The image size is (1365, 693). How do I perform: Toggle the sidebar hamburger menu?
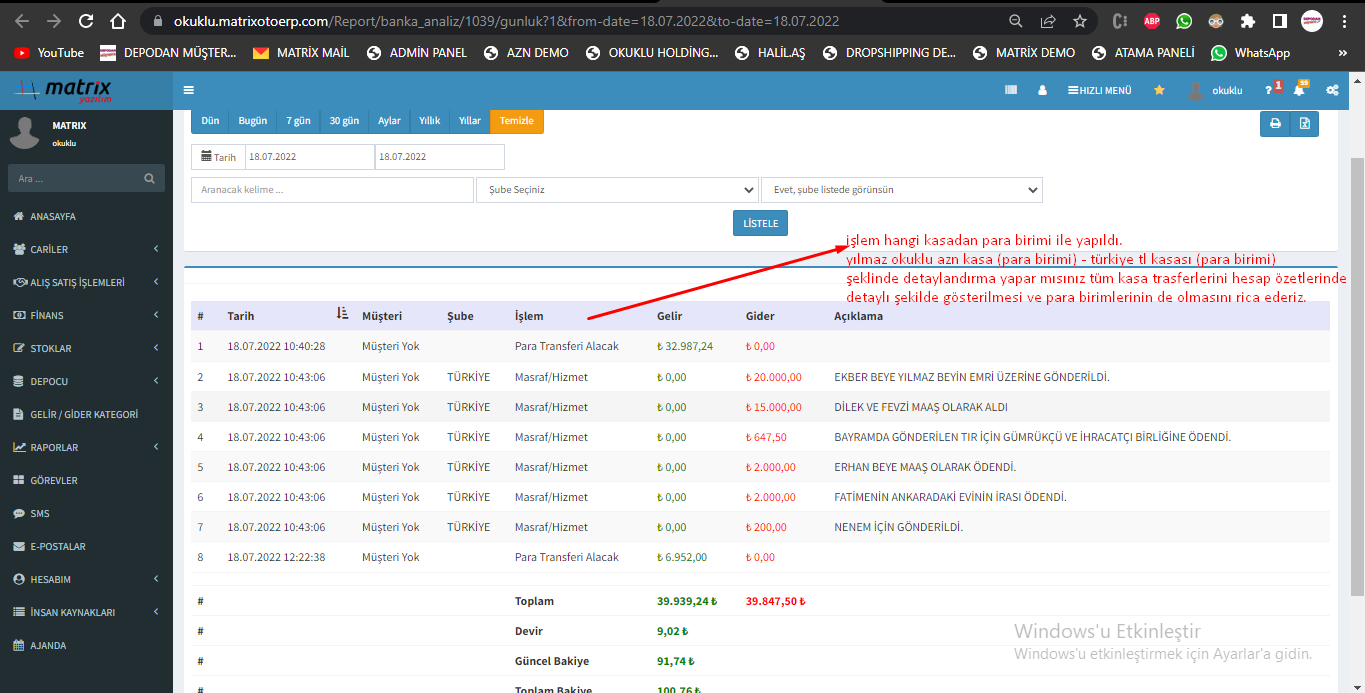(x=189, y=90)
